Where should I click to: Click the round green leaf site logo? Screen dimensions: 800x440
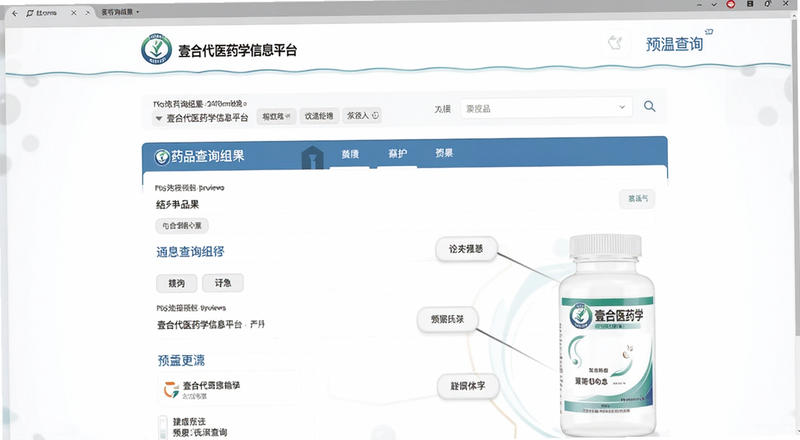click(x=156, y=49)
